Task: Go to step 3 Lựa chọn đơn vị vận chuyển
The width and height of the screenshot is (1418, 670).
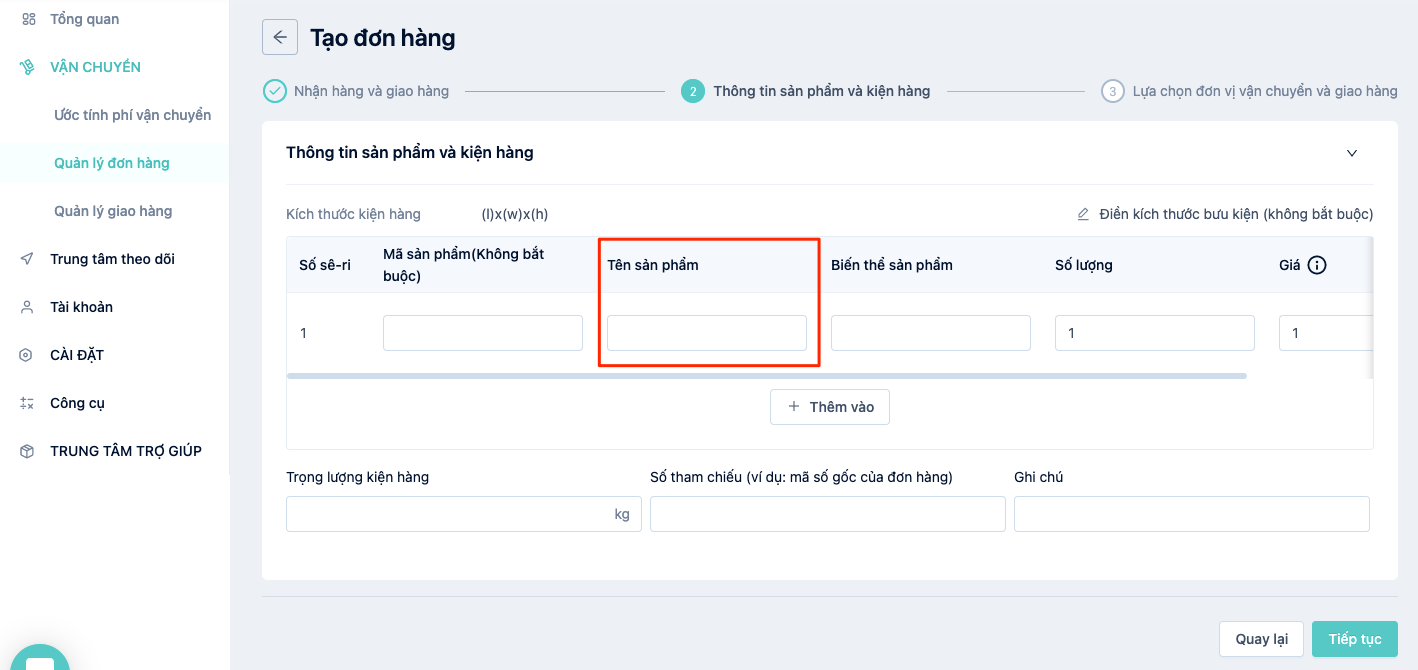Action: click(x=1249, y=91)
